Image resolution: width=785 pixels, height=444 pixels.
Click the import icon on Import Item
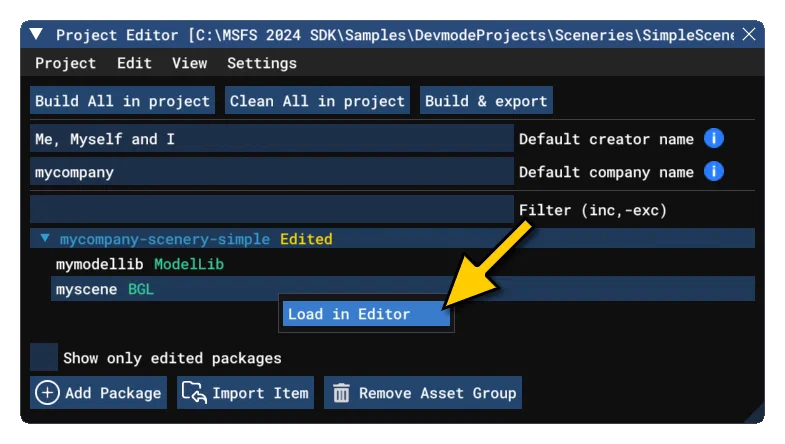tap(194, 392)
